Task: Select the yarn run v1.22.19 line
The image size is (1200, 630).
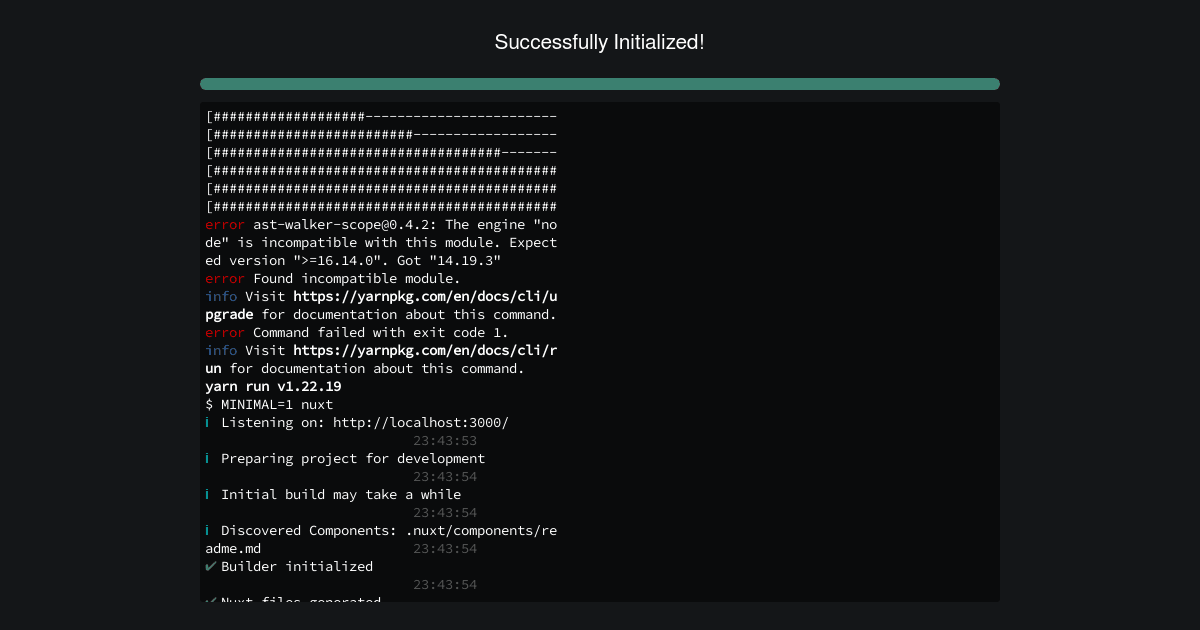Action: 273,386
